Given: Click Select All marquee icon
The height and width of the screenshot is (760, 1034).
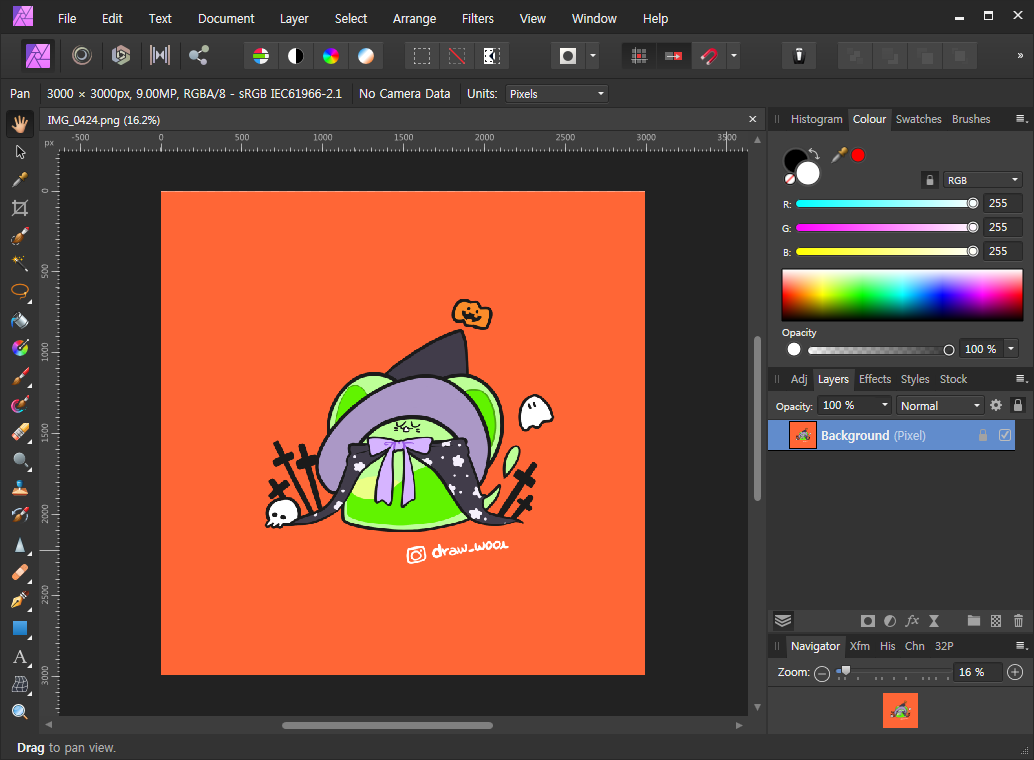Looking at the screenshot, I should 422,56.
